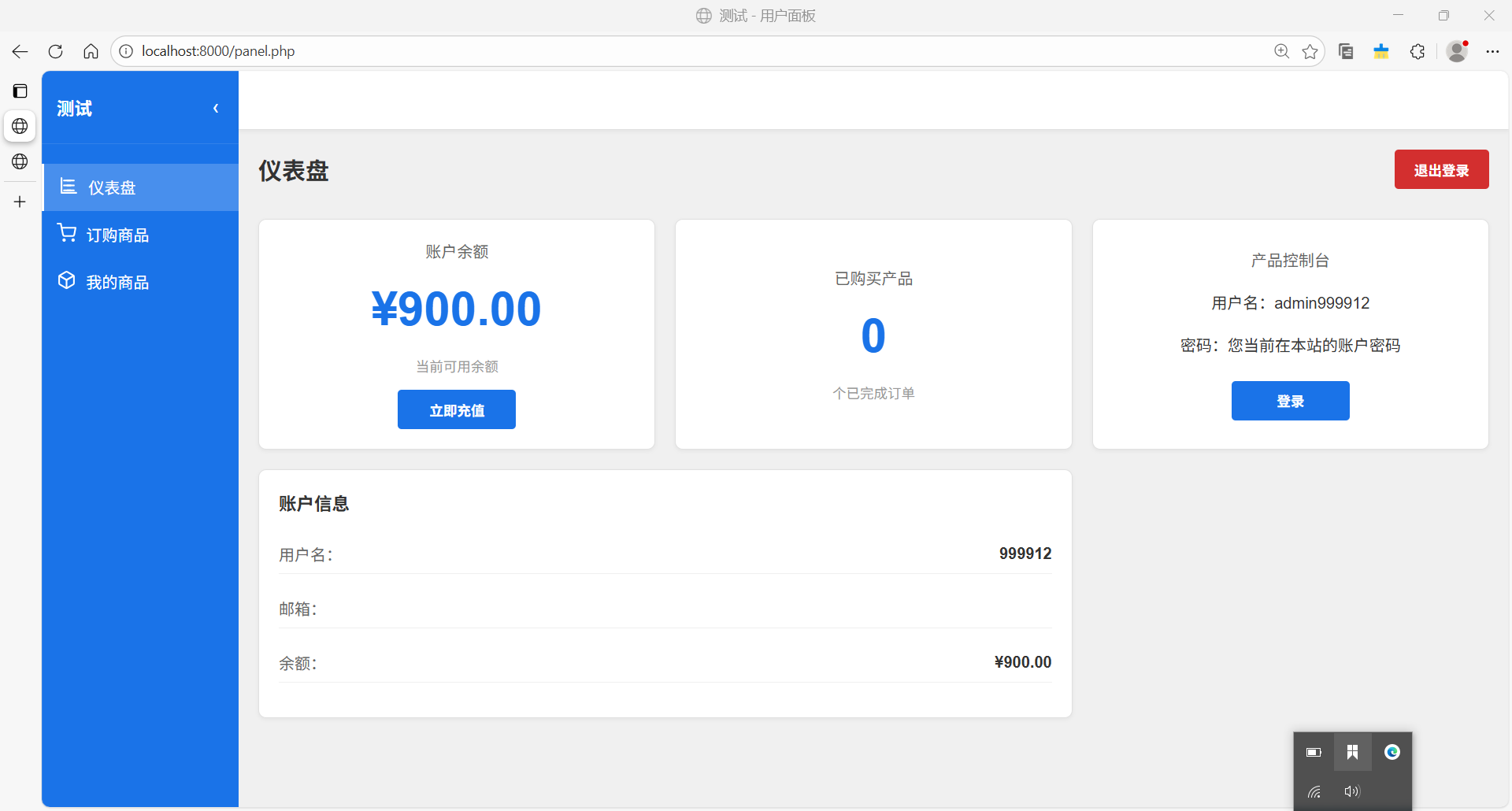Viewport: 1512px width, 811px height.
Task: Add this page to favorites star
Action: pyautogui.click(x=1310, y=52)
